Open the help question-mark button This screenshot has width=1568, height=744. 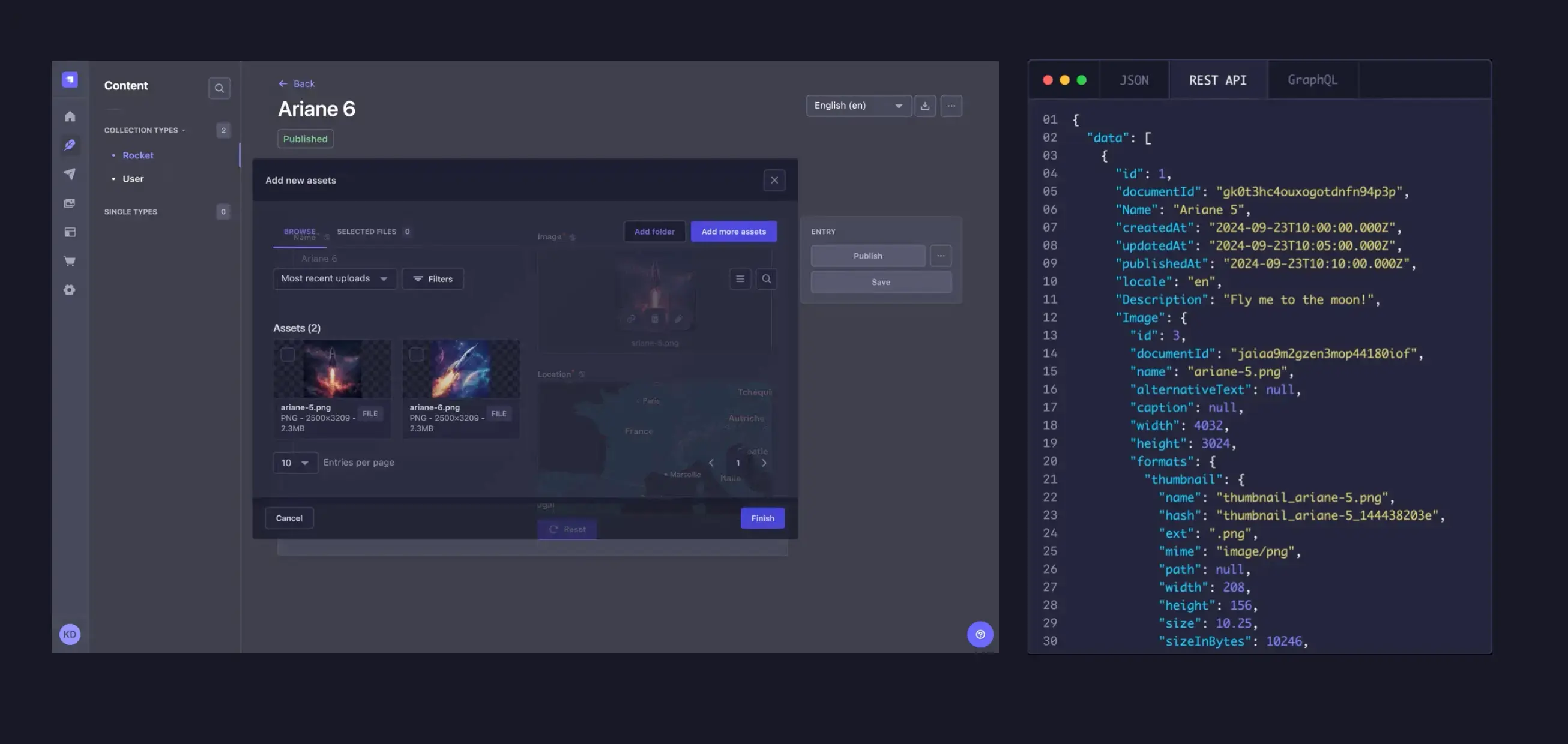click(980, 634)
